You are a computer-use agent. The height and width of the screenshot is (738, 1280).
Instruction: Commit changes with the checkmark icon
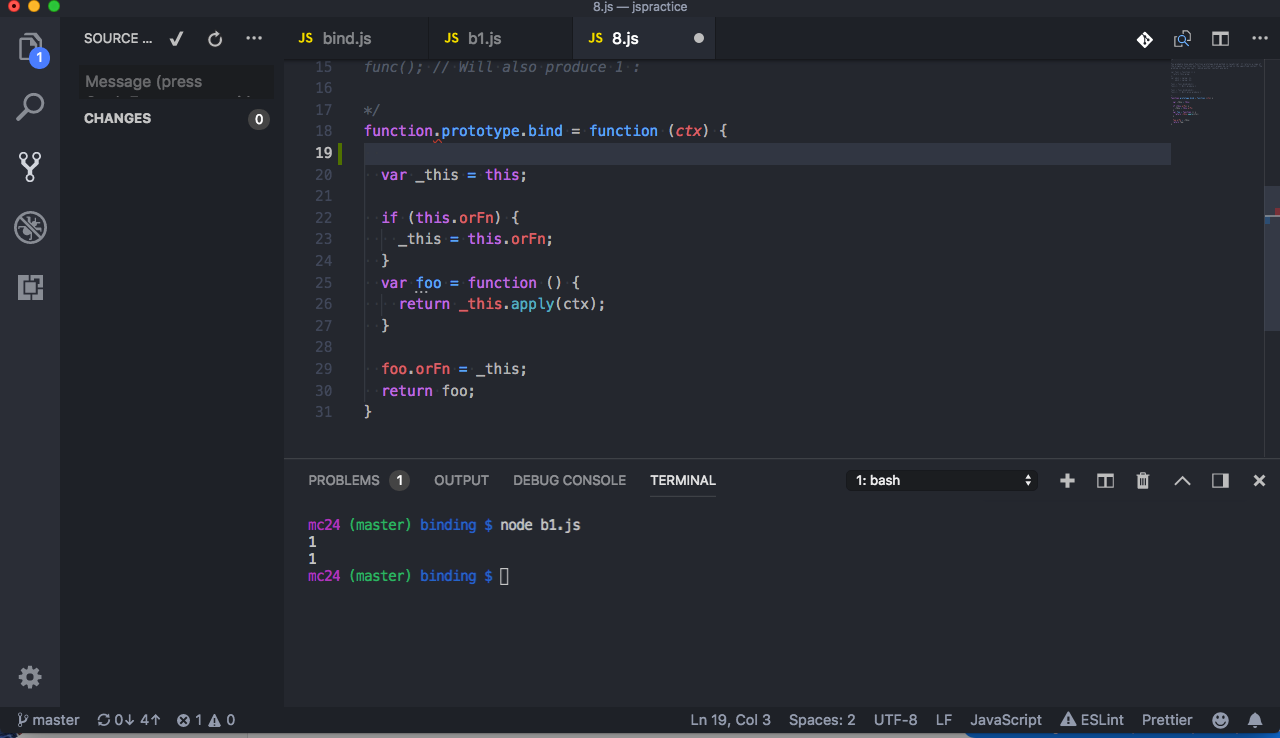pos(176,38)
